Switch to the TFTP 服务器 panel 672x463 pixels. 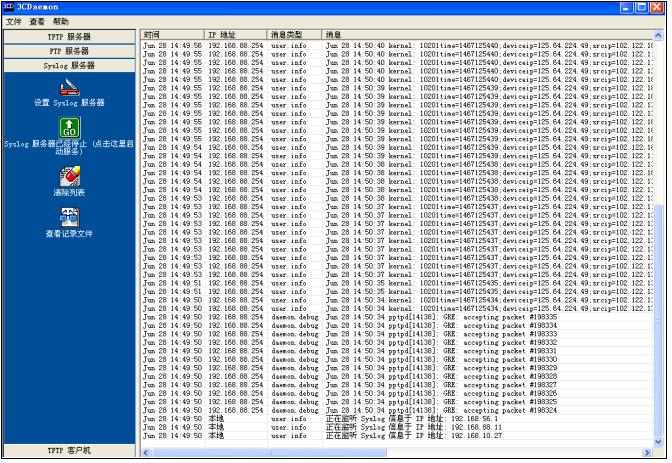click(69, 36)
